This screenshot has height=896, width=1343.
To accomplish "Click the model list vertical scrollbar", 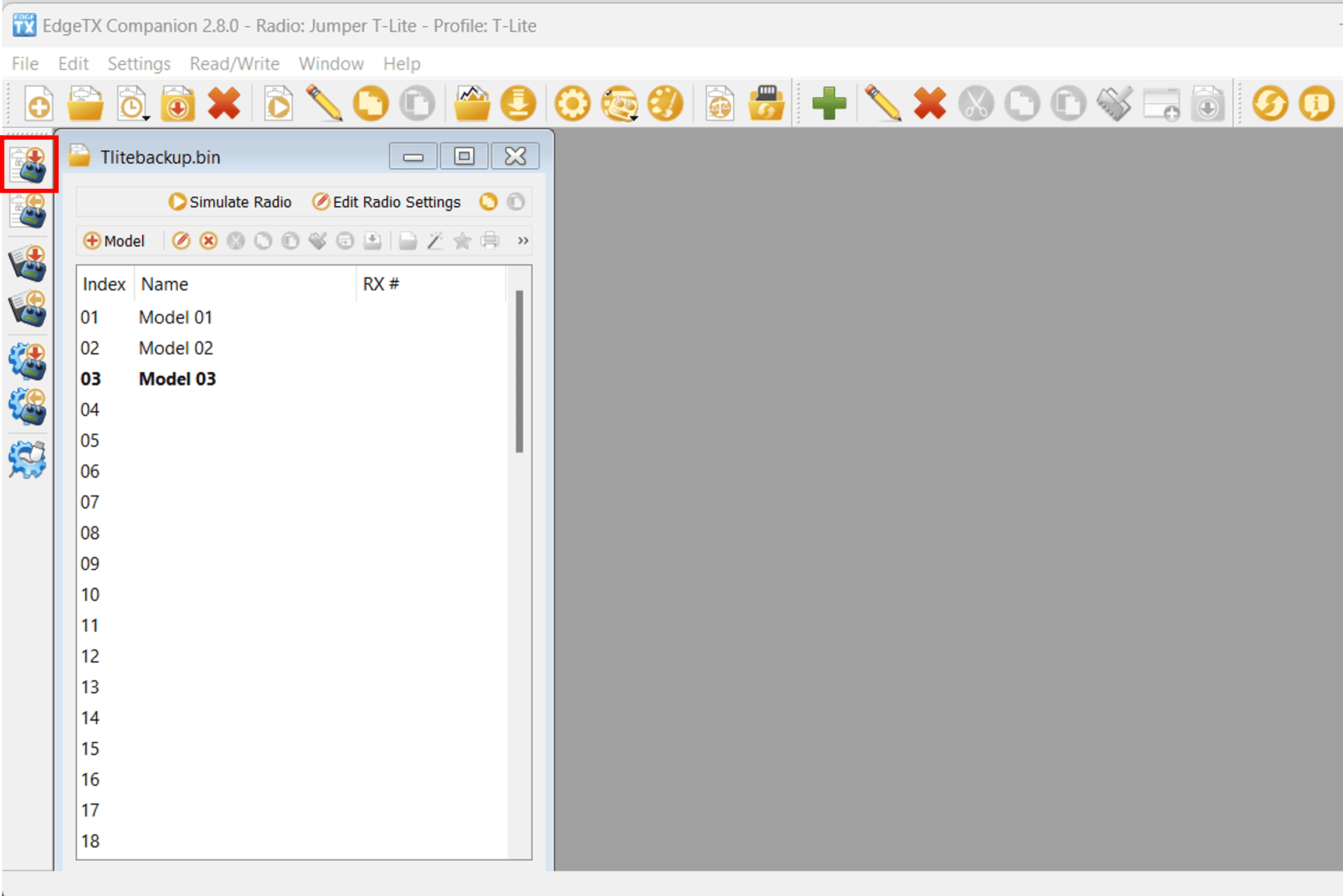I will click(x=519, y=372).
